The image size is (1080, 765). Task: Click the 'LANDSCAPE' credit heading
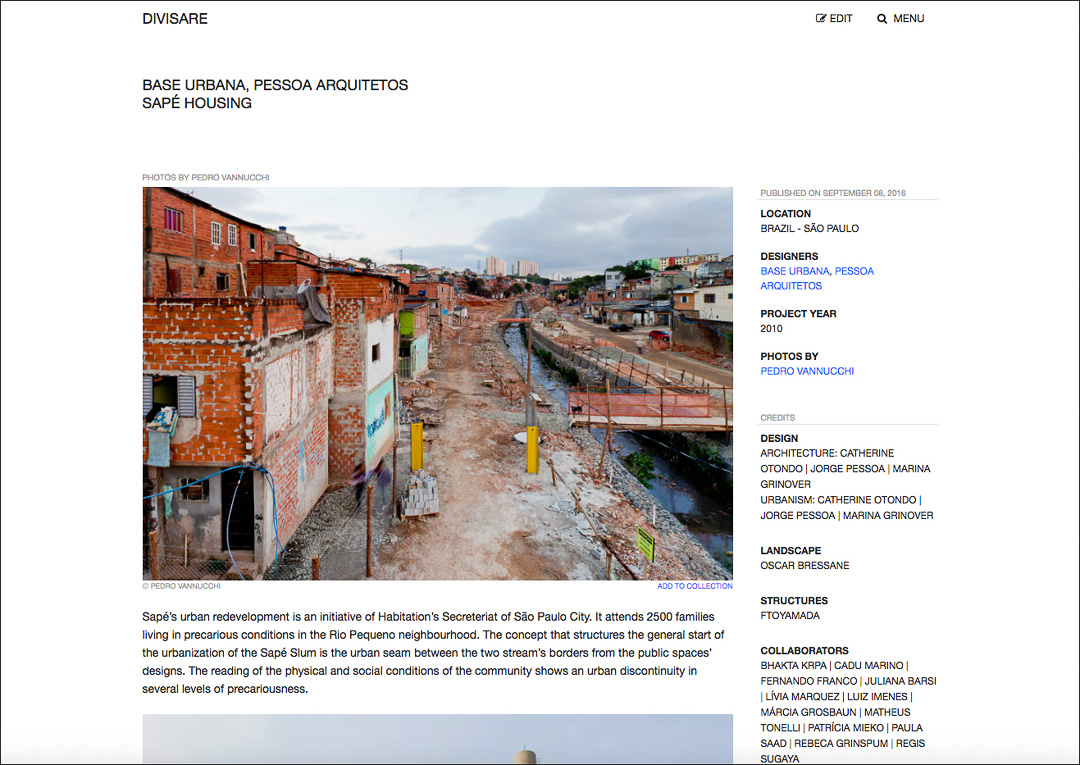(x=791, y=551)
